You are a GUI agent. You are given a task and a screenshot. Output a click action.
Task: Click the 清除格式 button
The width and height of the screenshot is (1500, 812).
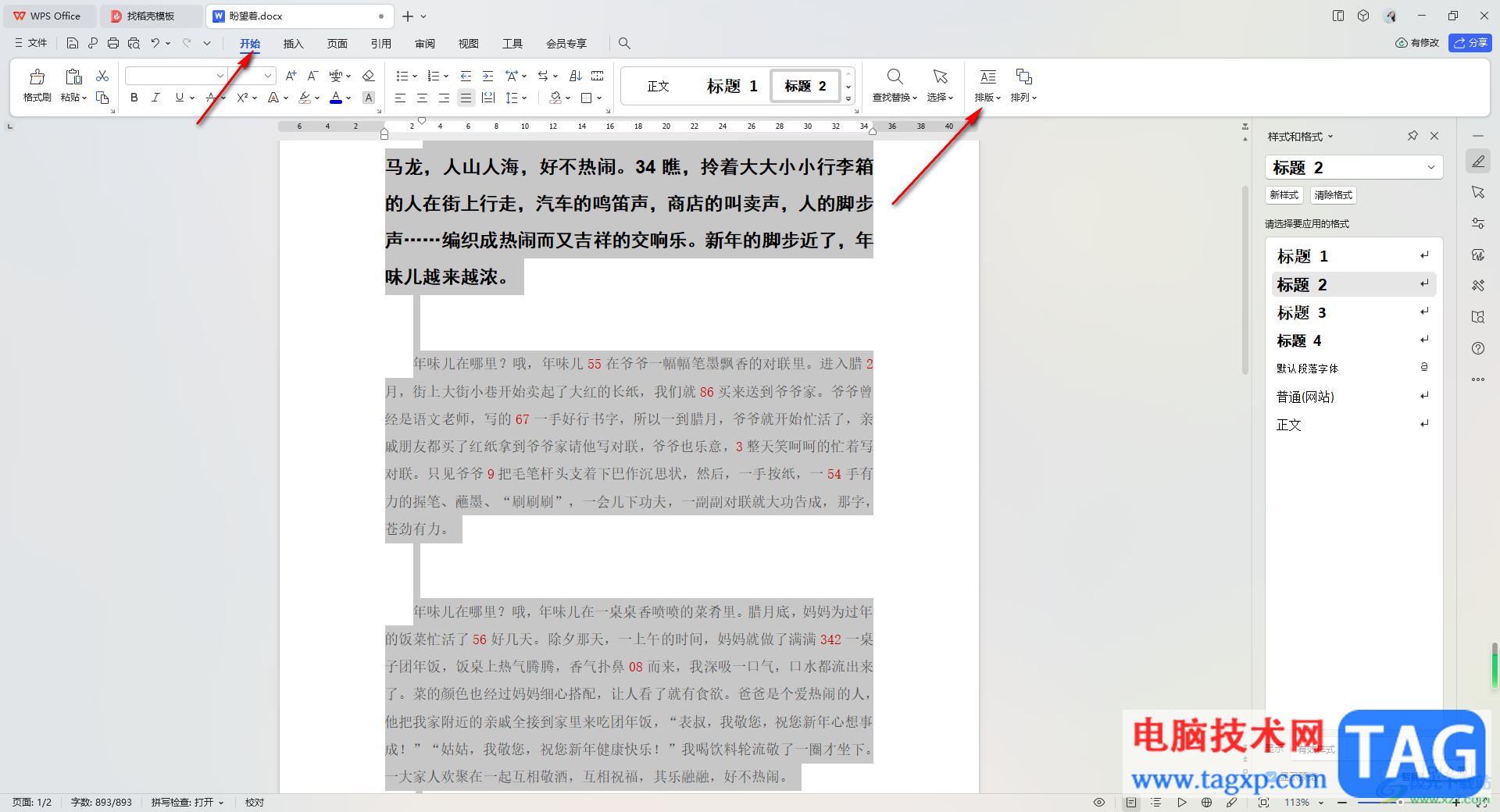click(x=1334, y=195)
